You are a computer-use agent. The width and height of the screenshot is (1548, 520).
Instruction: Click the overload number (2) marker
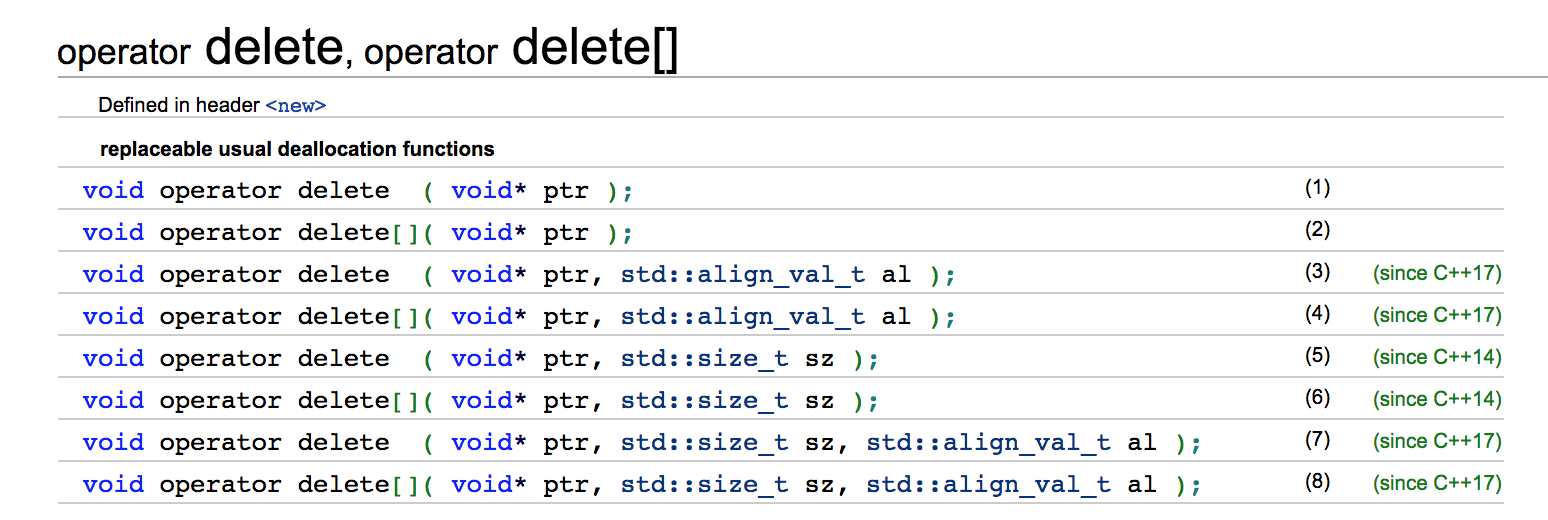[x=1317, y=230]
